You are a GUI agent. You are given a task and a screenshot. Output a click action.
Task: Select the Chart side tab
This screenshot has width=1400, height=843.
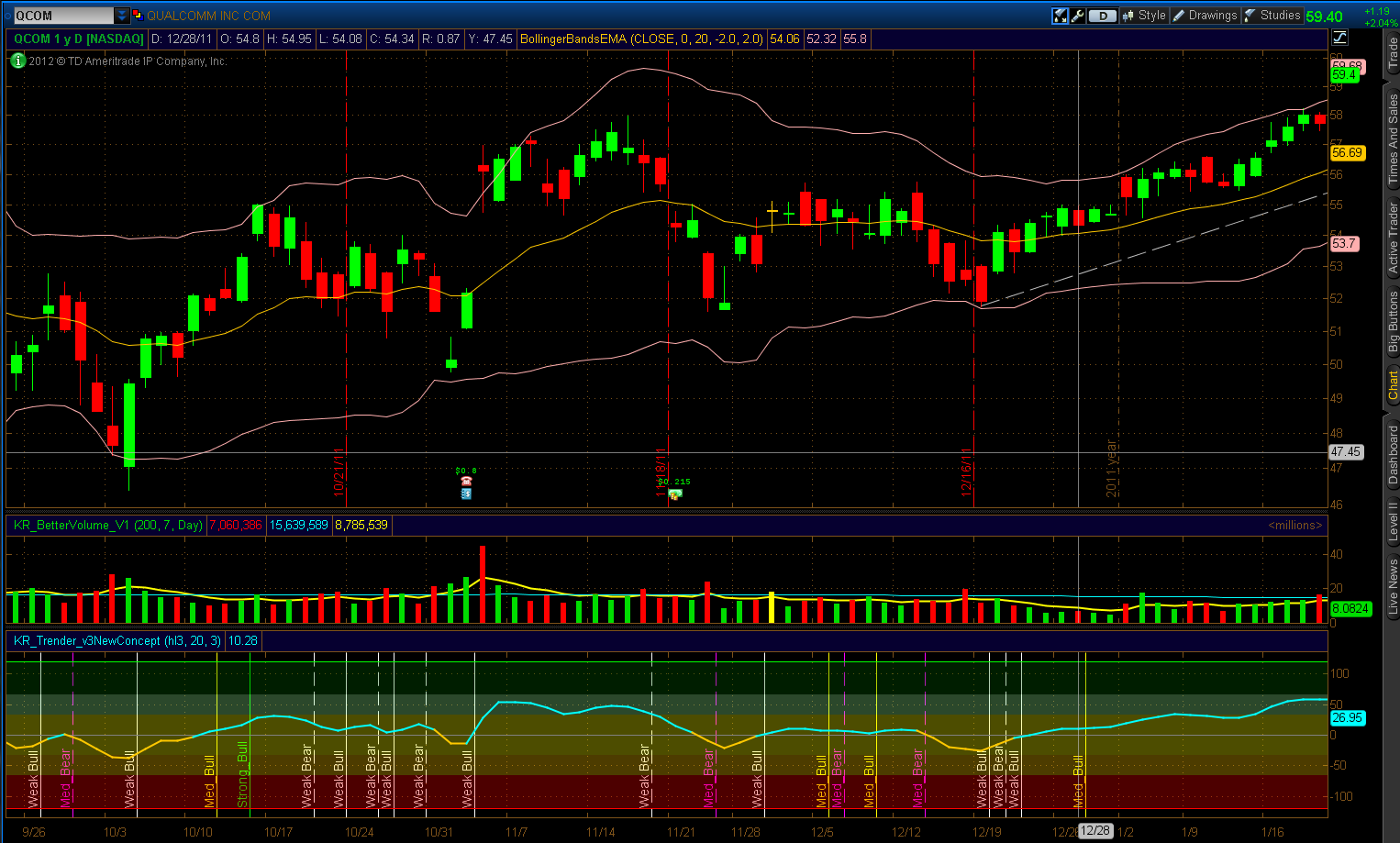click(1393, 385)
